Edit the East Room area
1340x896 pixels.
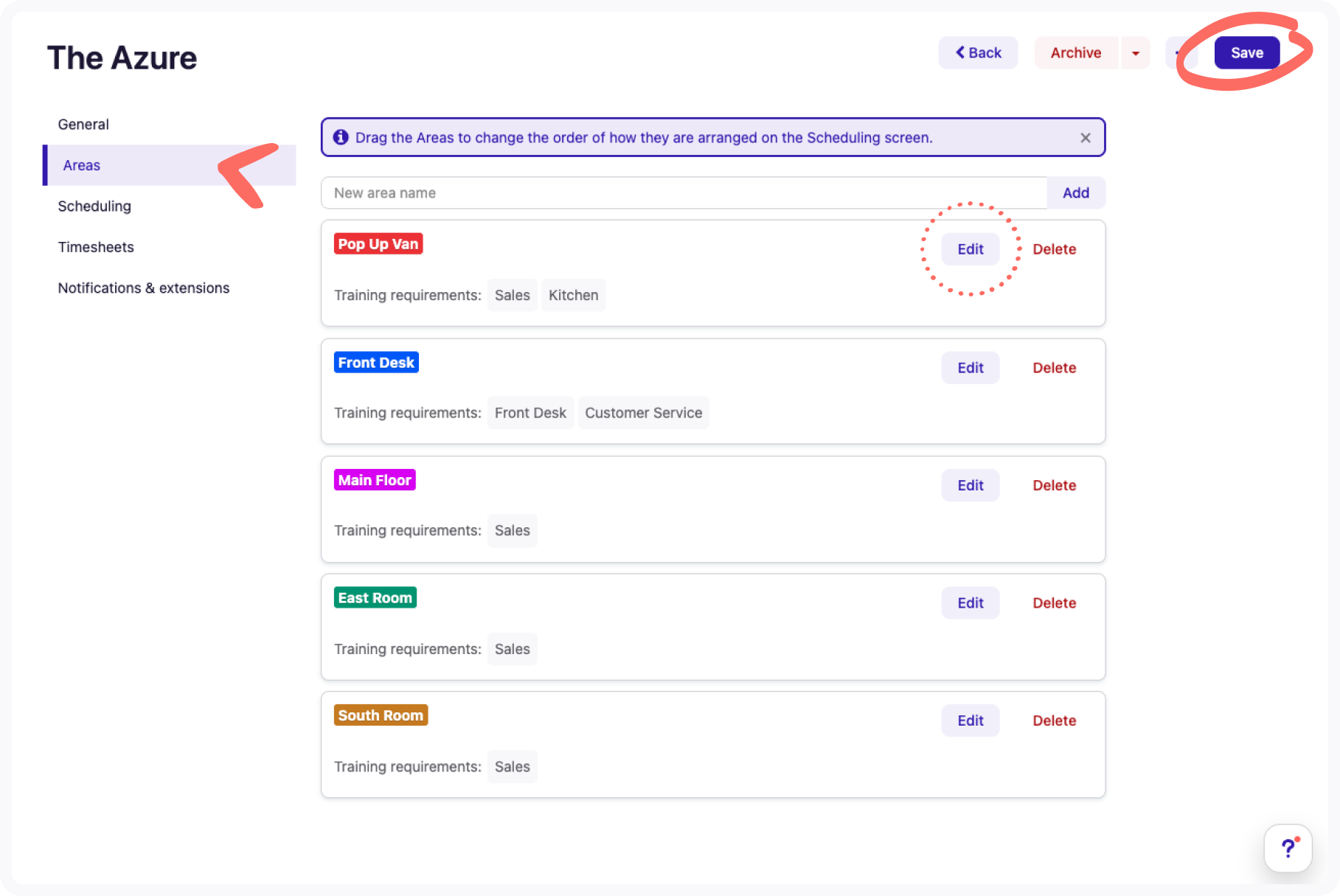click(971, 603)
